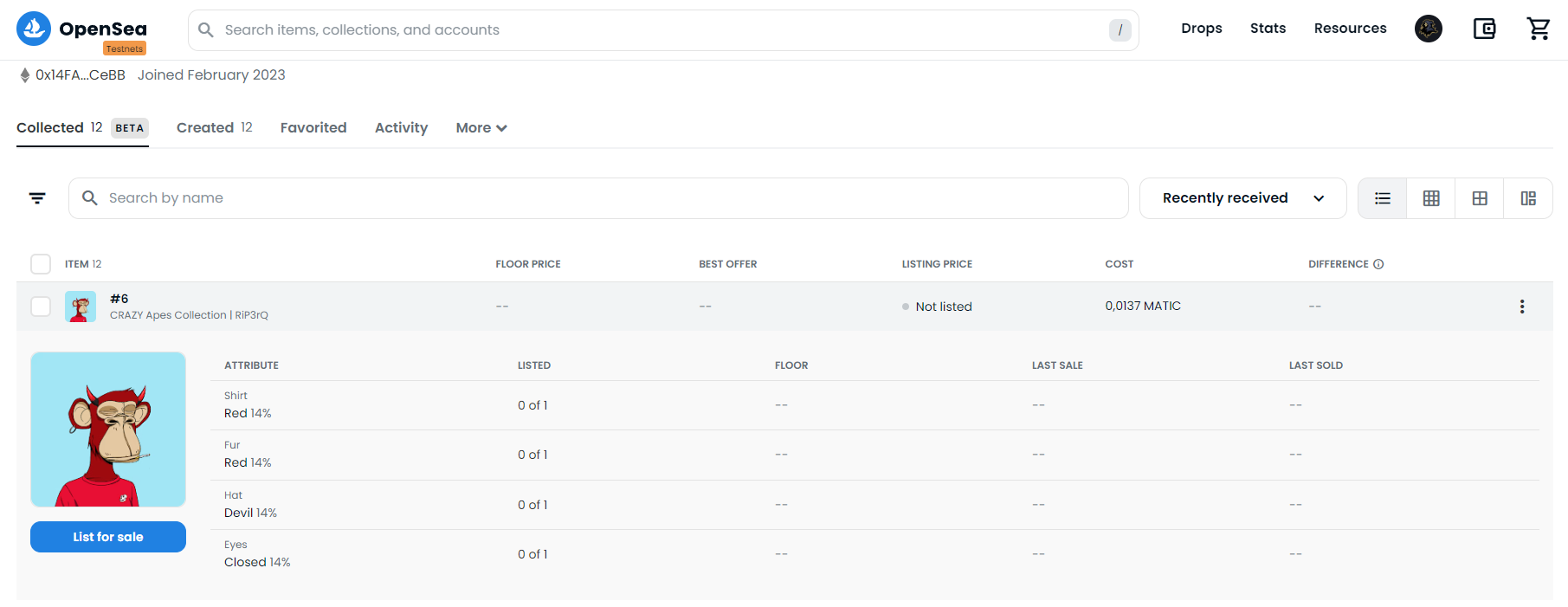Open the Activity tab

coord(402,128)
